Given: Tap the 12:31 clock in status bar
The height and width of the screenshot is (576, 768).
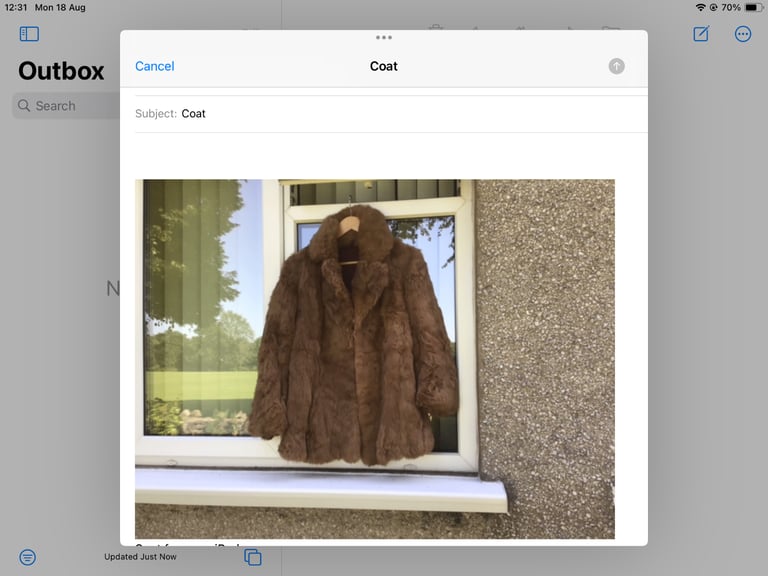Looking at the screenshot, I should [x=16, y=7].
